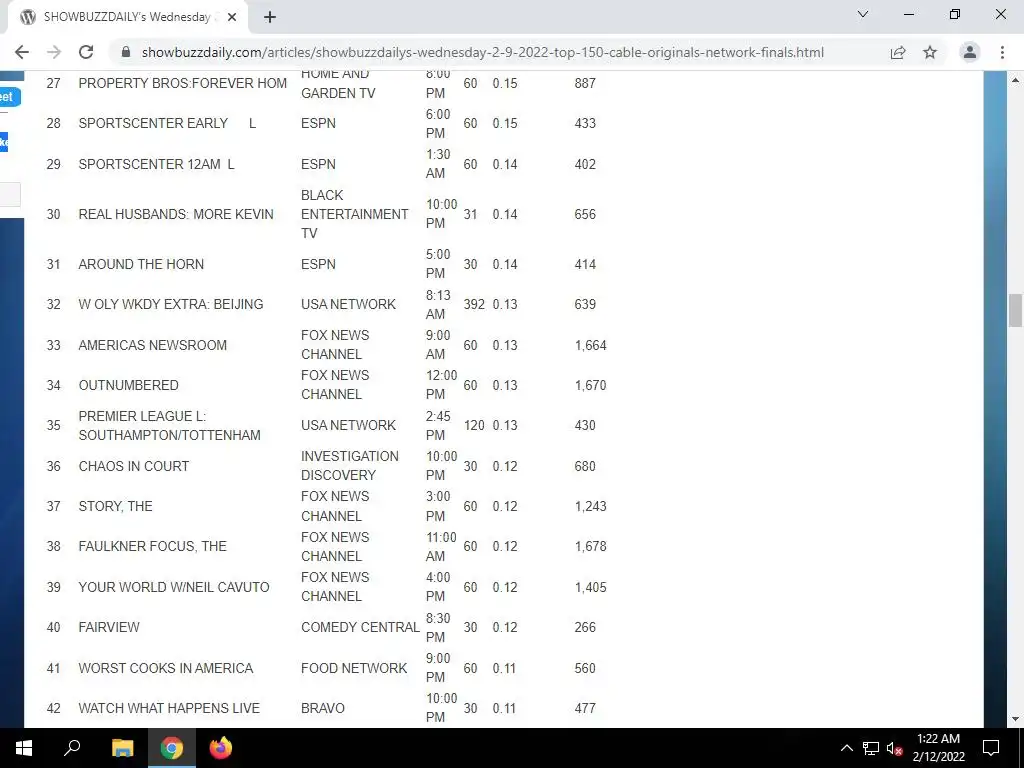Open the clock showing 1:22 AM

coord(938,748)
